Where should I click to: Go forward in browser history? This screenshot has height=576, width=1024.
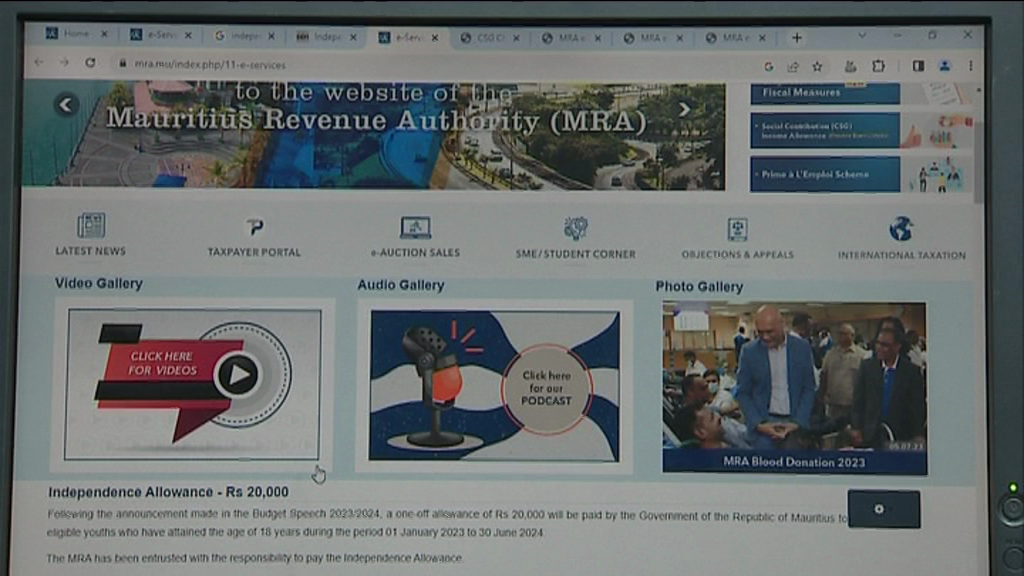(x=64, y=63)
